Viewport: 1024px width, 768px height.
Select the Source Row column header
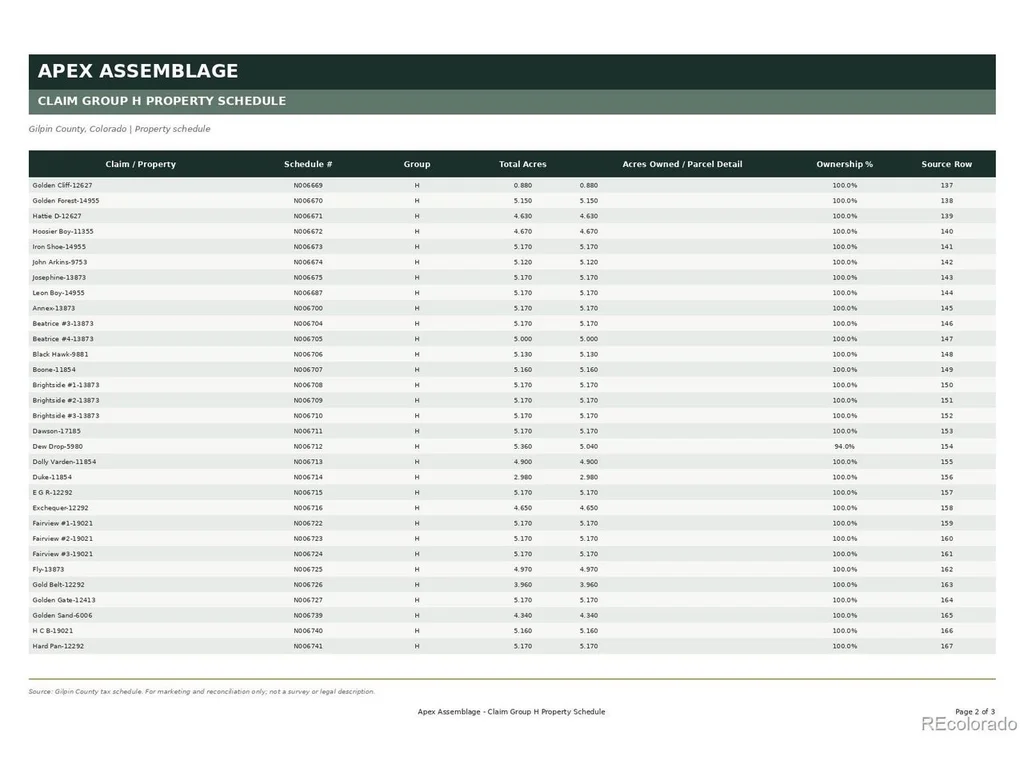pos(946,164)
